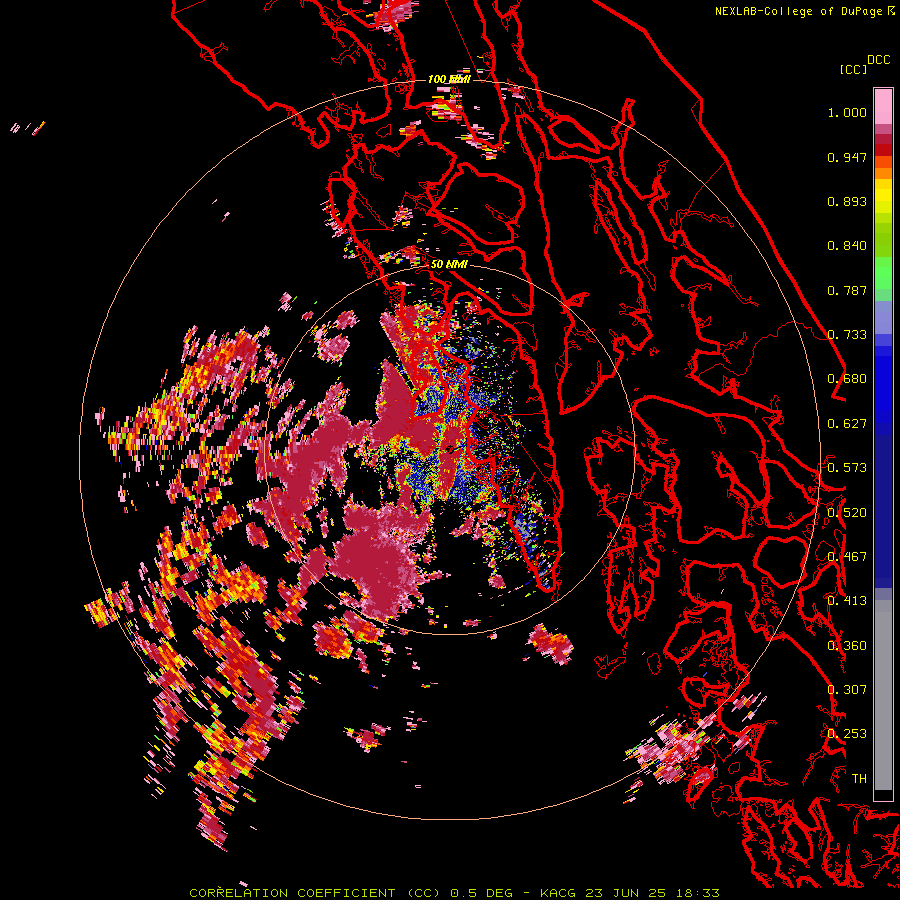Pick the yellow segment of the color bar

tap(883, 197)
